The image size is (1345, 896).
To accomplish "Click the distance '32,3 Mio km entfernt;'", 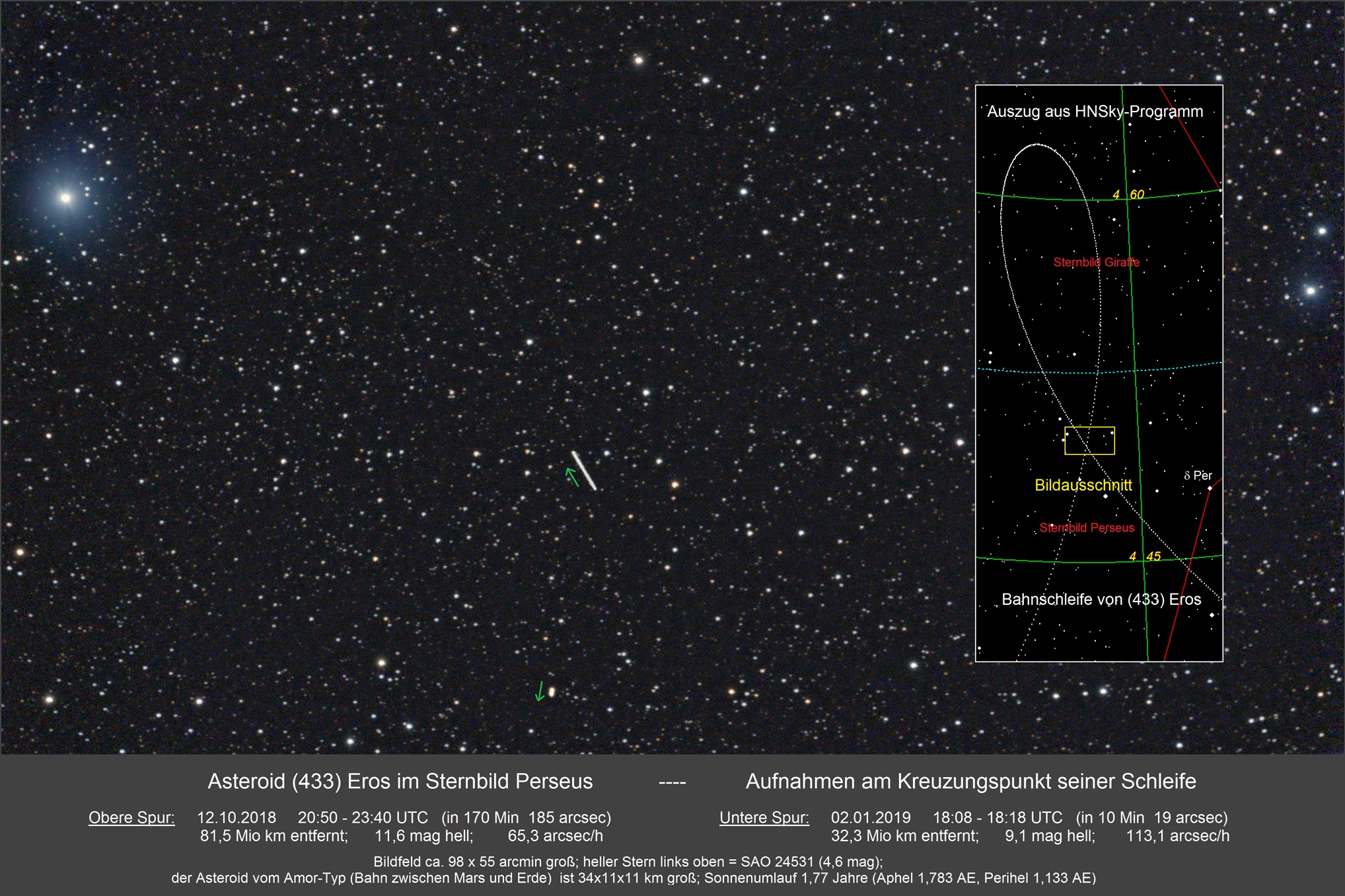I will coord(905,836).
